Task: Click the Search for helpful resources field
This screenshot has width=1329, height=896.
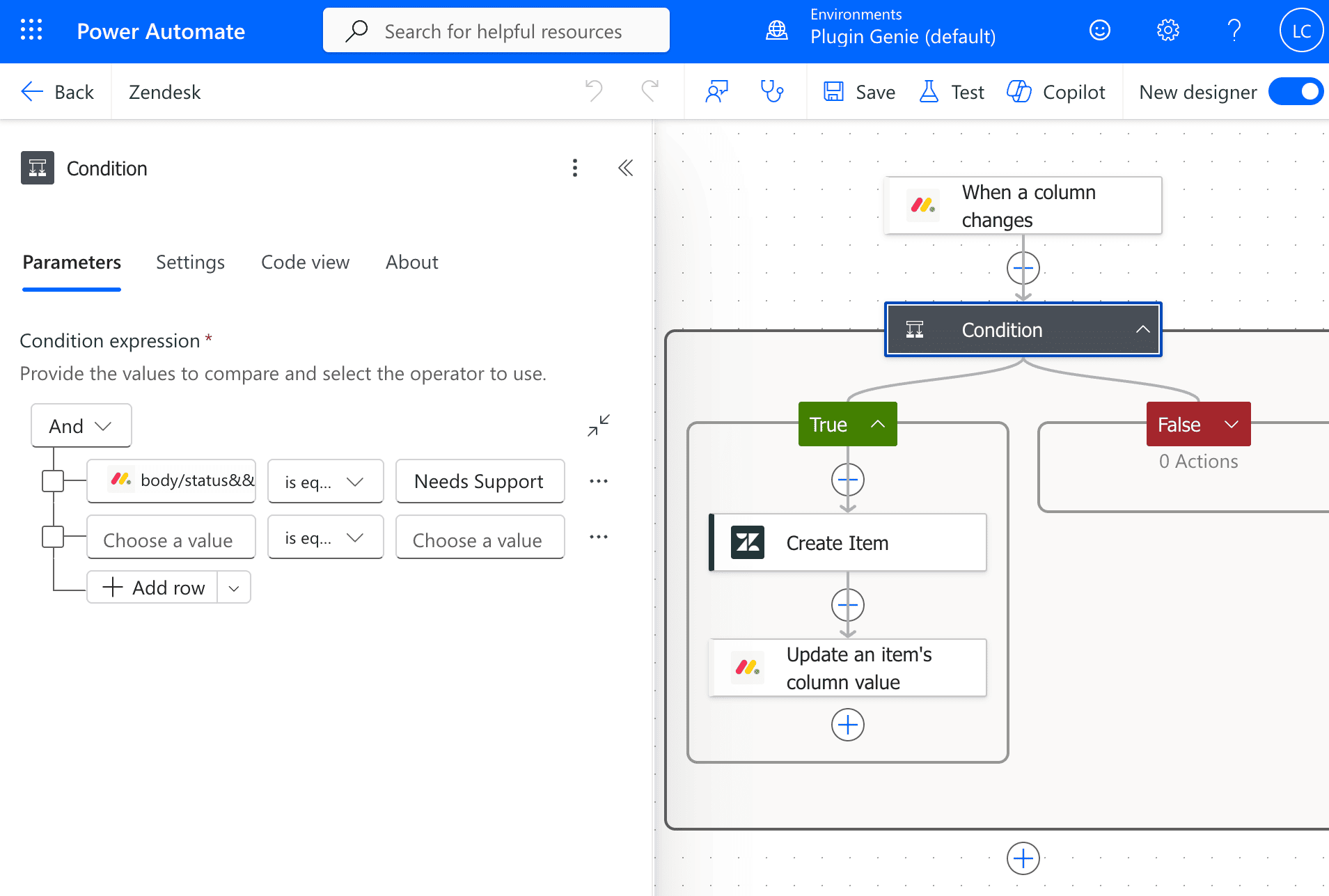Action: (x=496, y=31)
